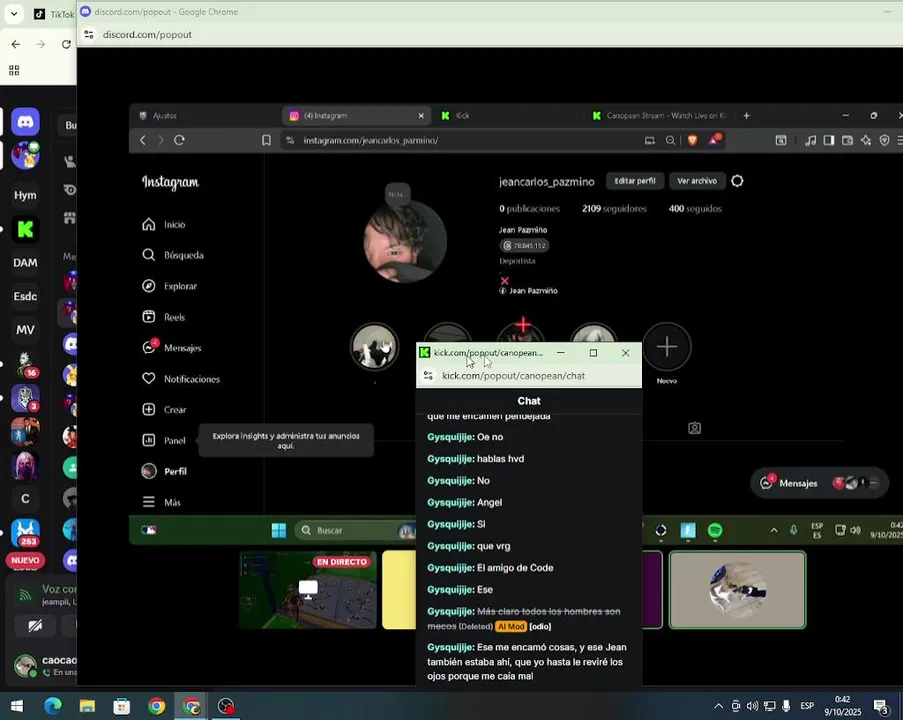
Task: Click the Editar perfil button
Action: (635, 181)
